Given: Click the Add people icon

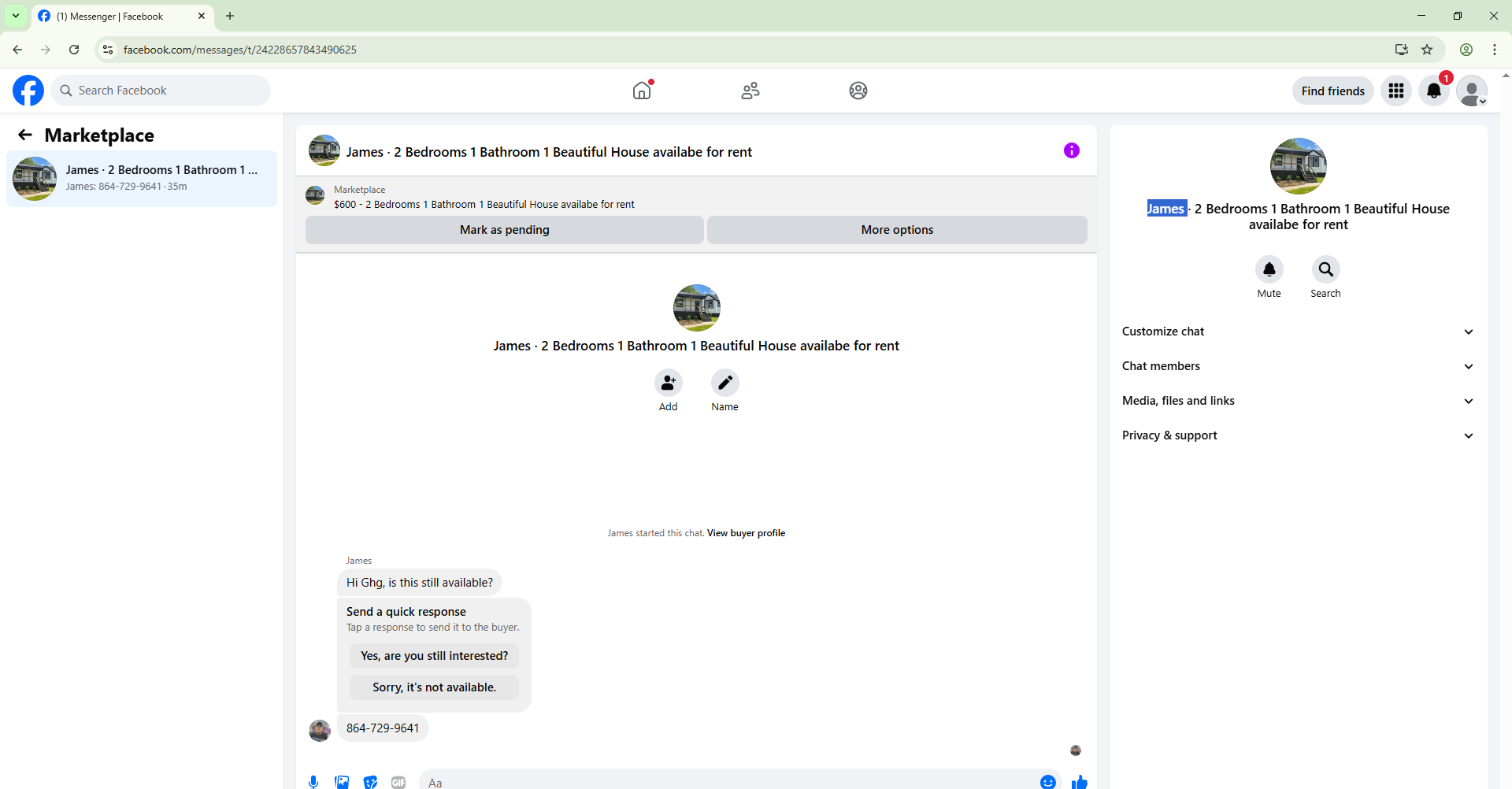Looking at the screenshot, I should pyautogui.click(x=669, y=383).
